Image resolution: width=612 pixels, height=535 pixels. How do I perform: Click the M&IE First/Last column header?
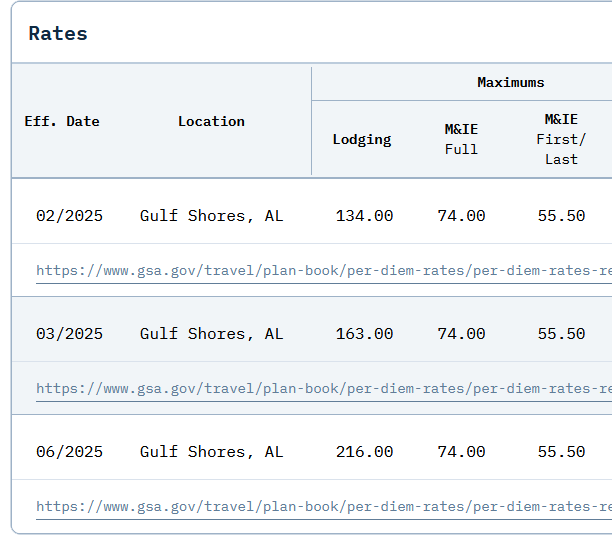[x=561, y=139]
